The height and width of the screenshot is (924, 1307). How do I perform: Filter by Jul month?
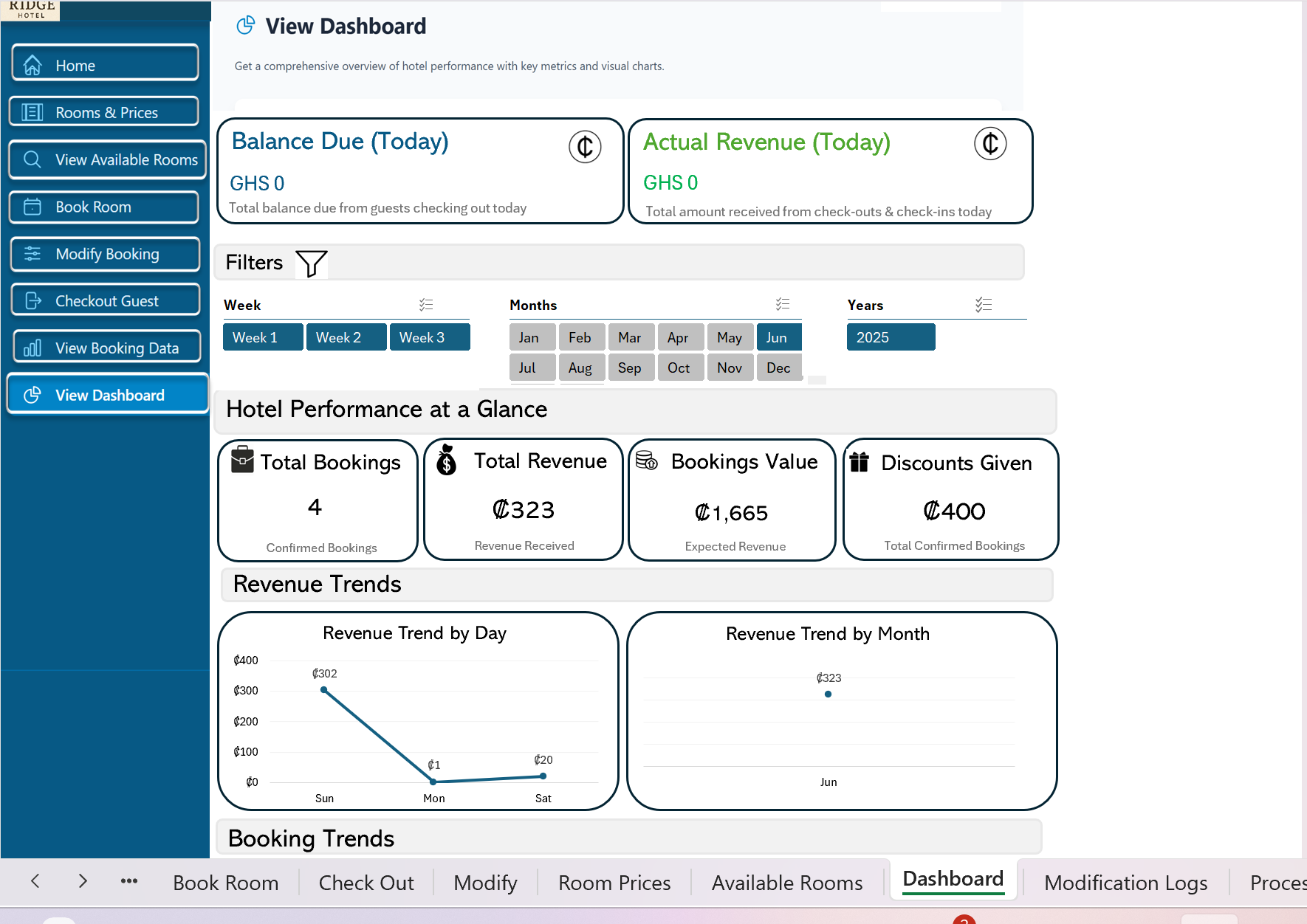click(x=532, y=368)
